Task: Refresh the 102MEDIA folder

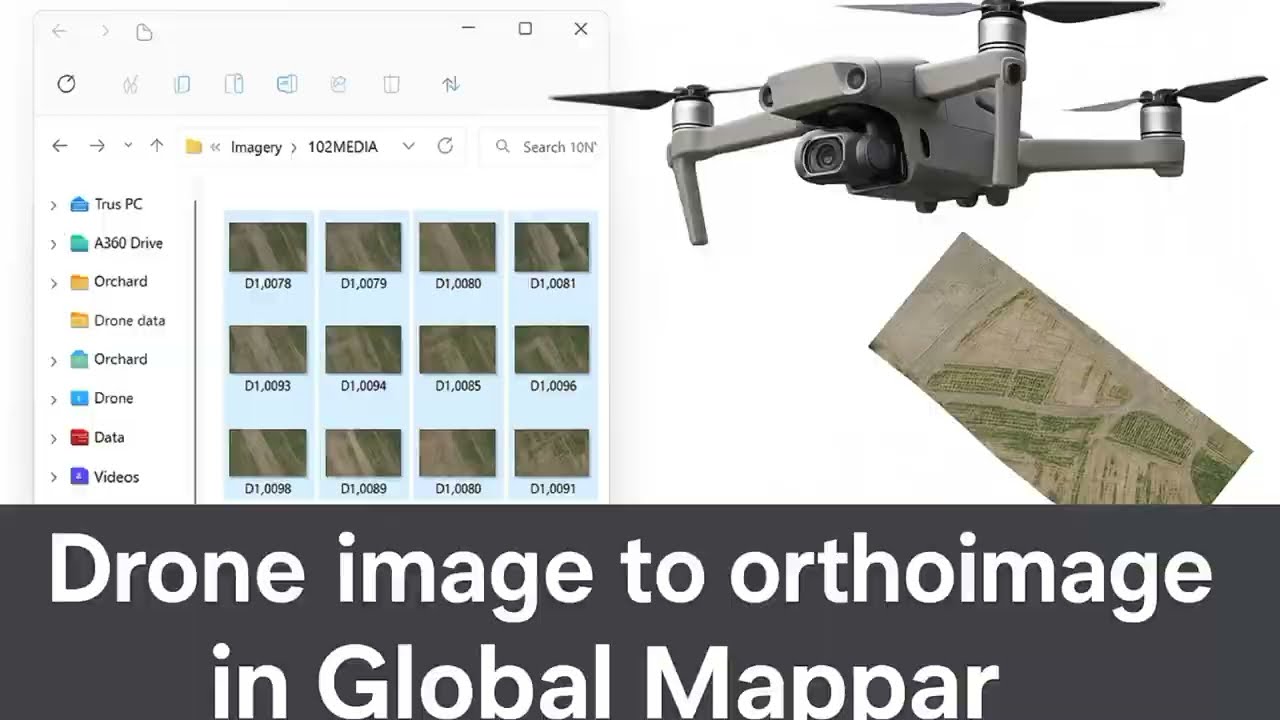Action: [x=446, y=146]
